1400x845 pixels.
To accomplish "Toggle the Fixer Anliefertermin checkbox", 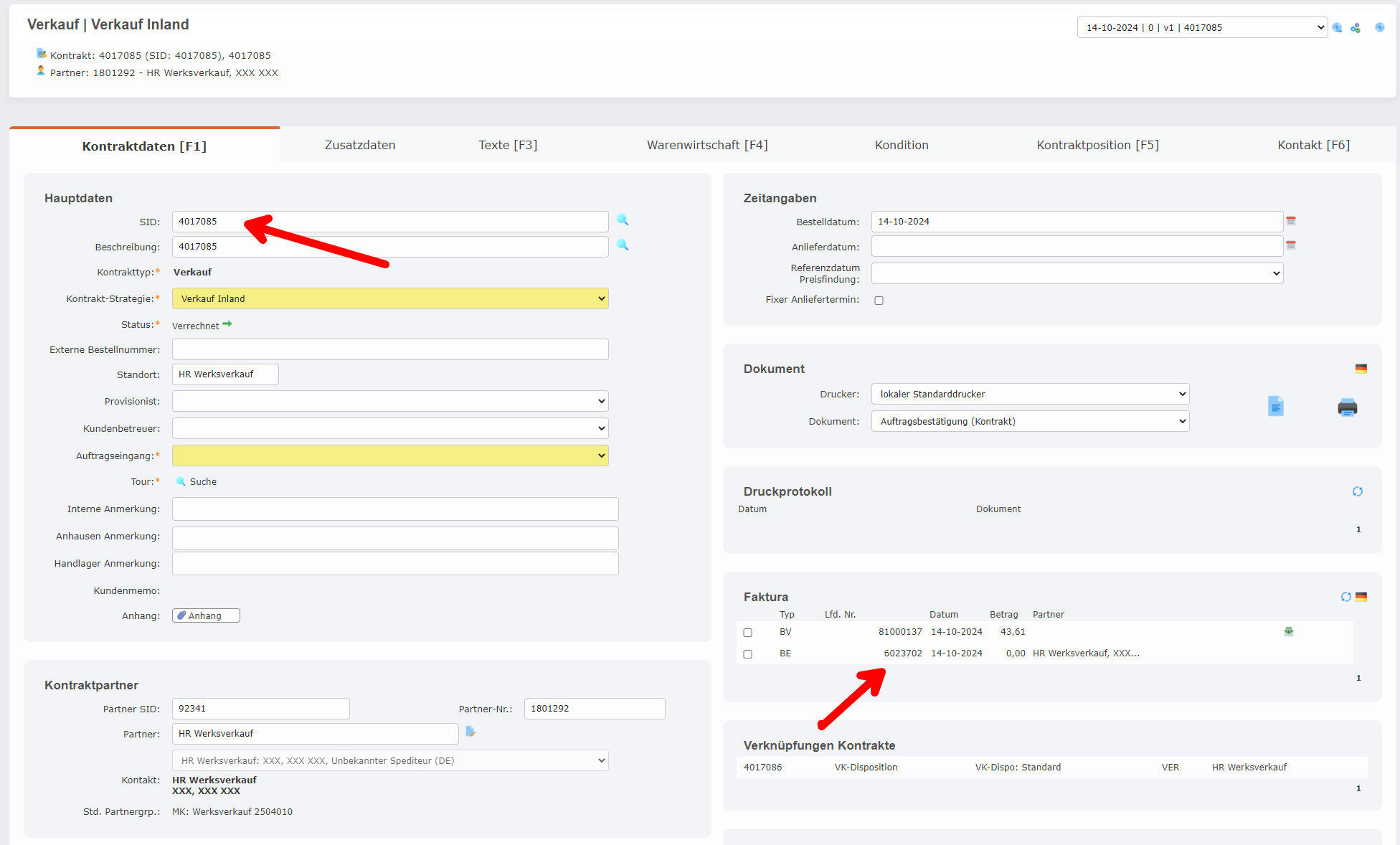I will pyautogui.click(x=879, y=301).
